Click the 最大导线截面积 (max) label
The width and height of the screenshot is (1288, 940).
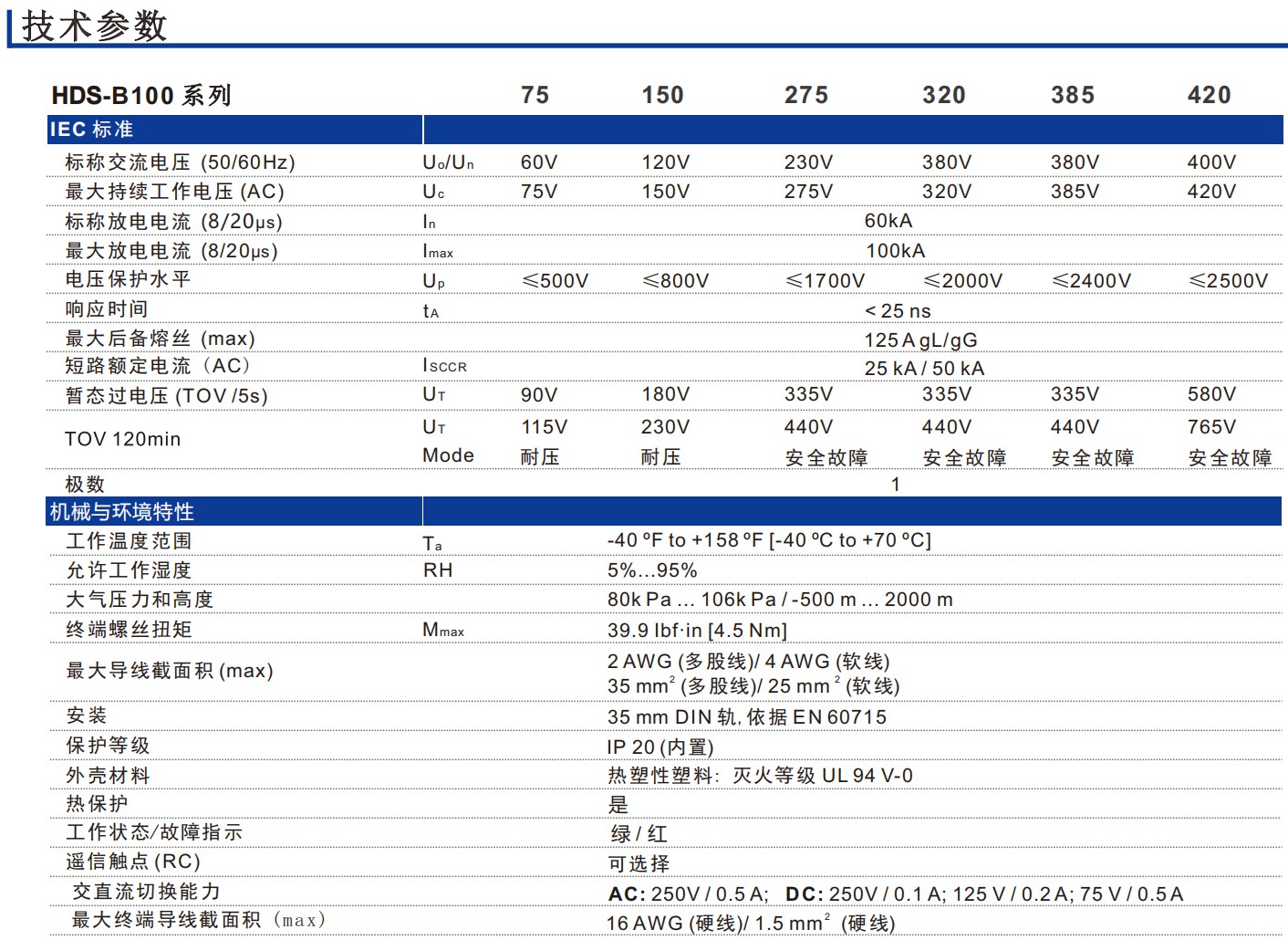coord(170,671)
